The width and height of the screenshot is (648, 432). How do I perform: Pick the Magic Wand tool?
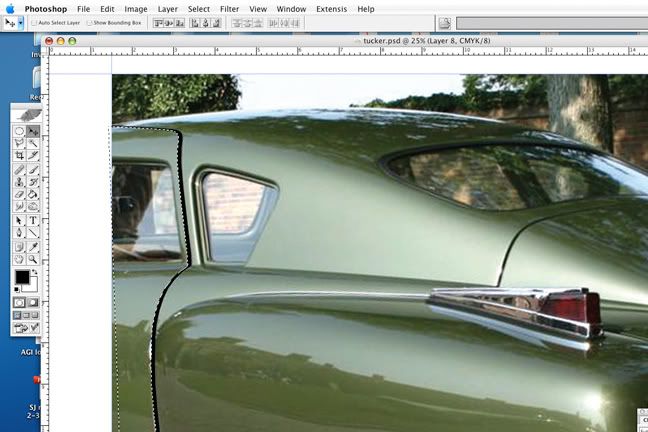pyautogui.click(x=33, y=143)
